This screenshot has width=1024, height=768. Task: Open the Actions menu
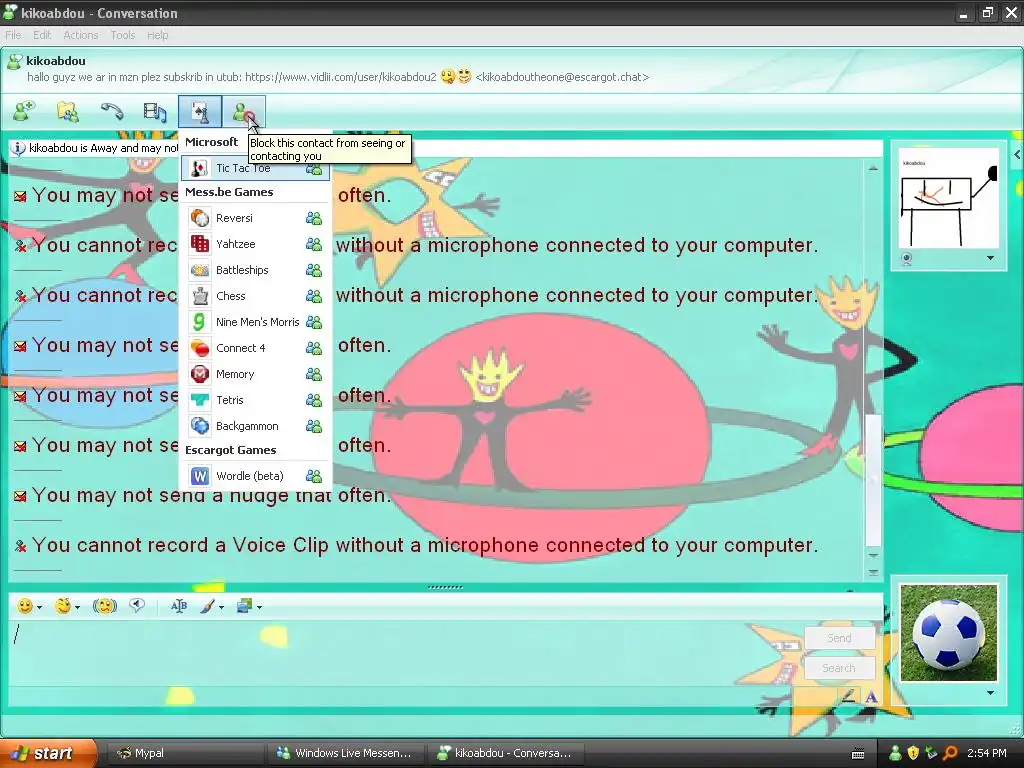[80, 35]
